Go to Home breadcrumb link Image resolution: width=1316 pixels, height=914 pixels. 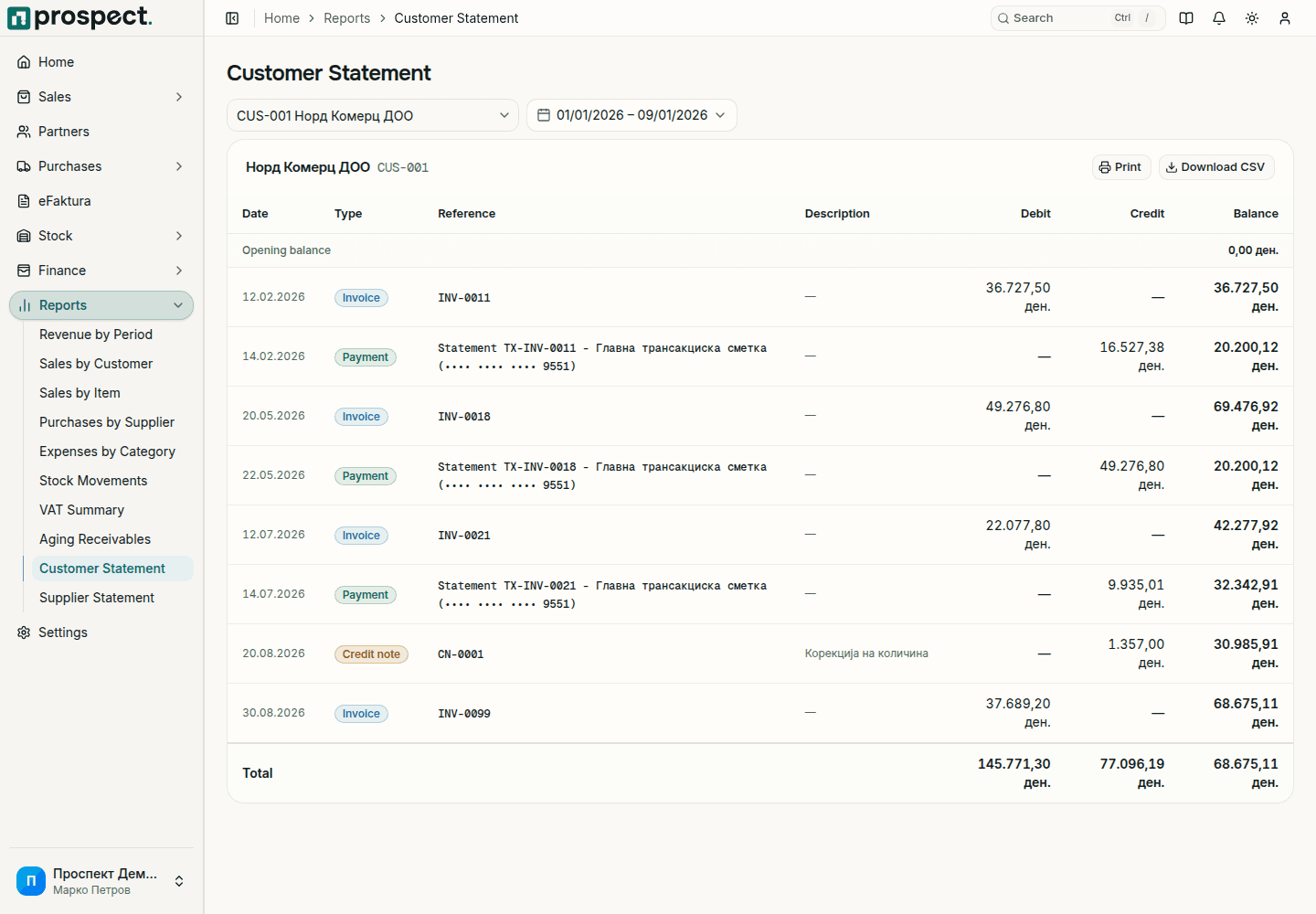tap(281, 18)
